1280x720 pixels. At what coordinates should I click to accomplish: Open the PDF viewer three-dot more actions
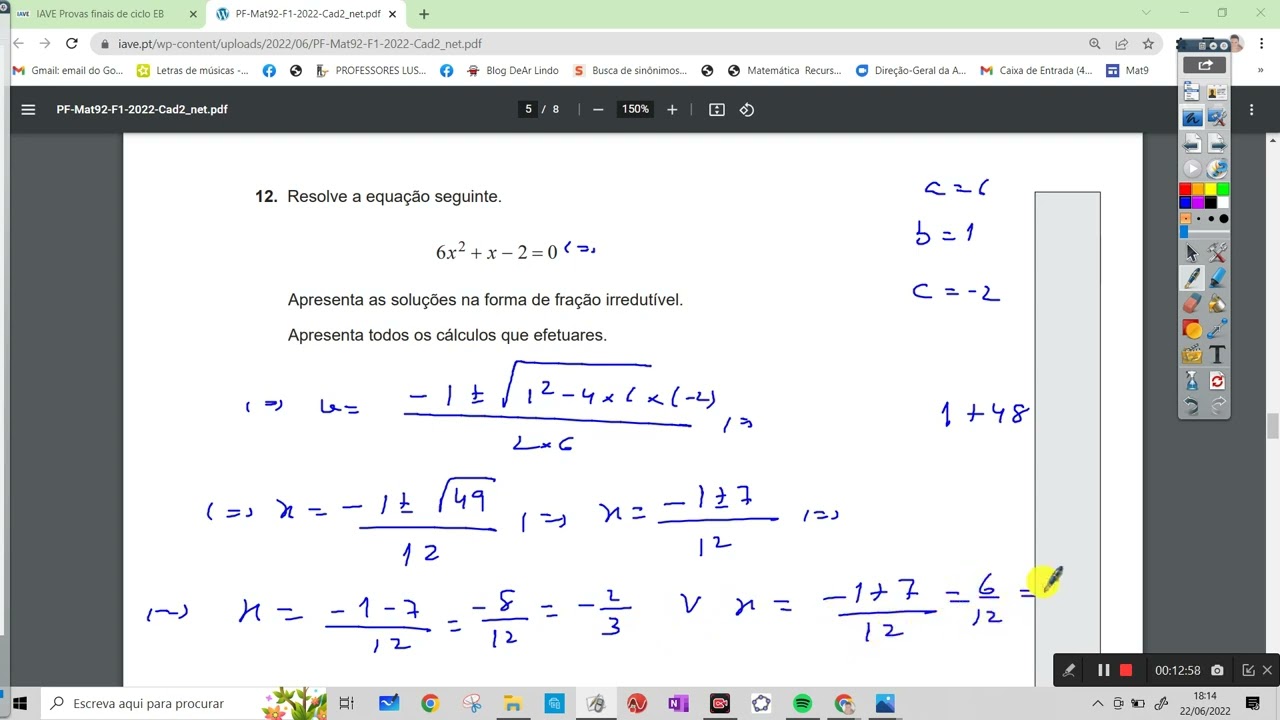[1252, 109]
